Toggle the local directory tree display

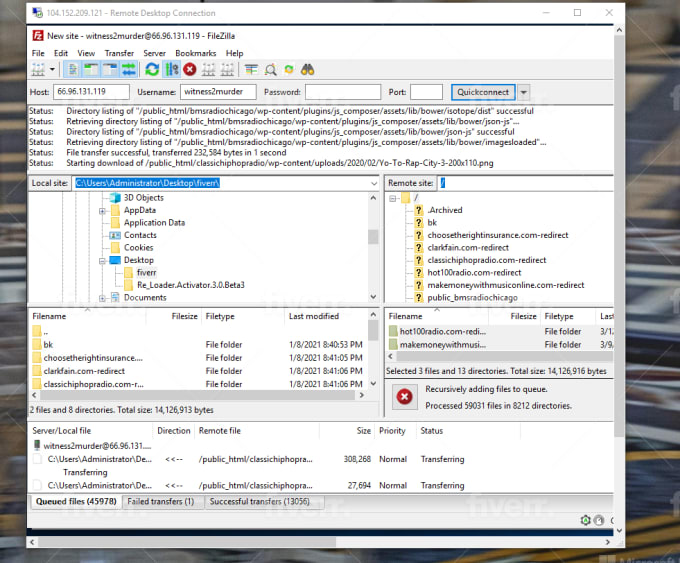(x=91, y=69)
